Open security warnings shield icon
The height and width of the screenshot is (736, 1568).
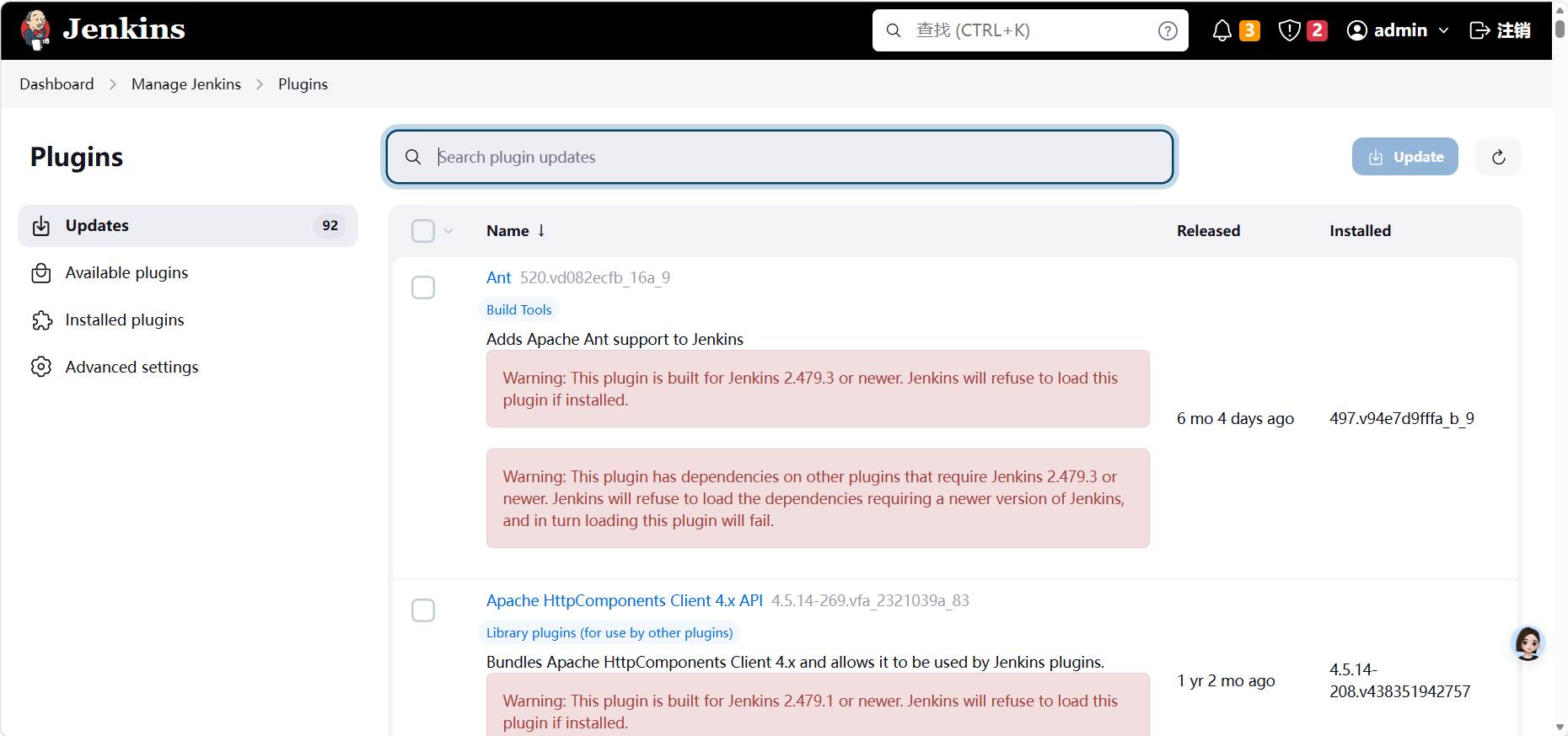(x=1289, y=30)
